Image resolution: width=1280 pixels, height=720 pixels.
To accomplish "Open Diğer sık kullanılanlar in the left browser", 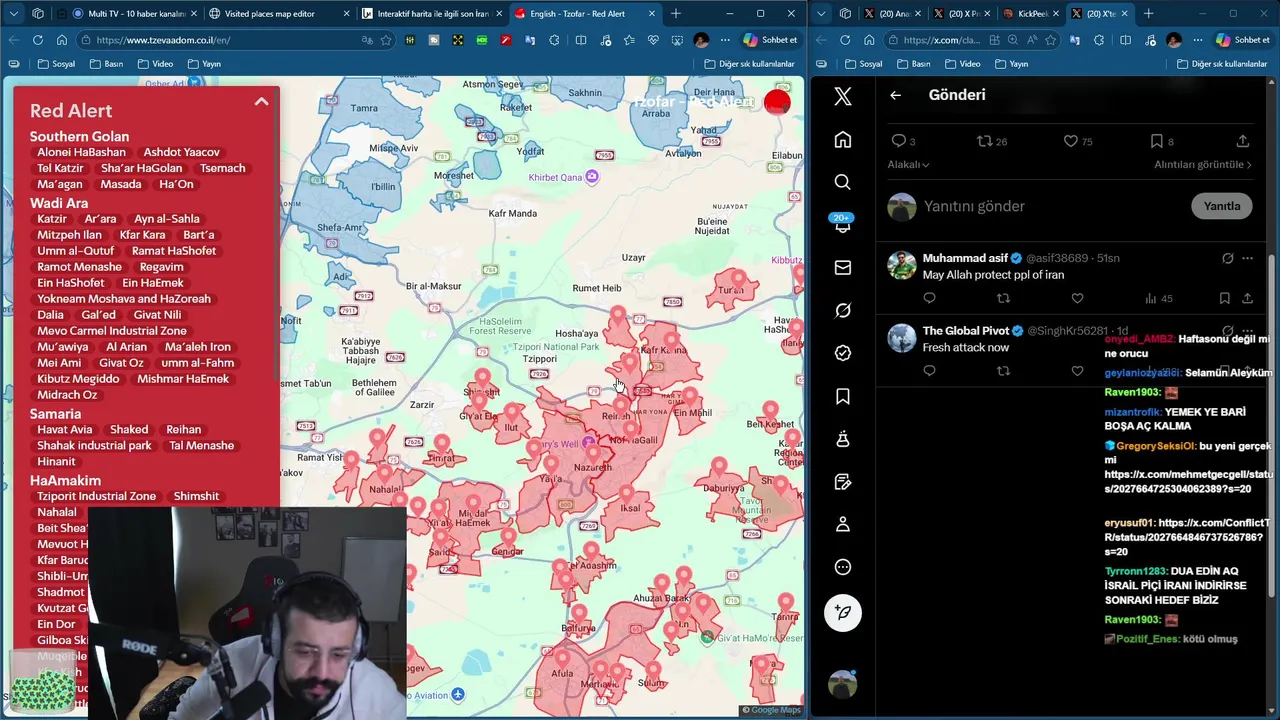I will tap(749, 64).
